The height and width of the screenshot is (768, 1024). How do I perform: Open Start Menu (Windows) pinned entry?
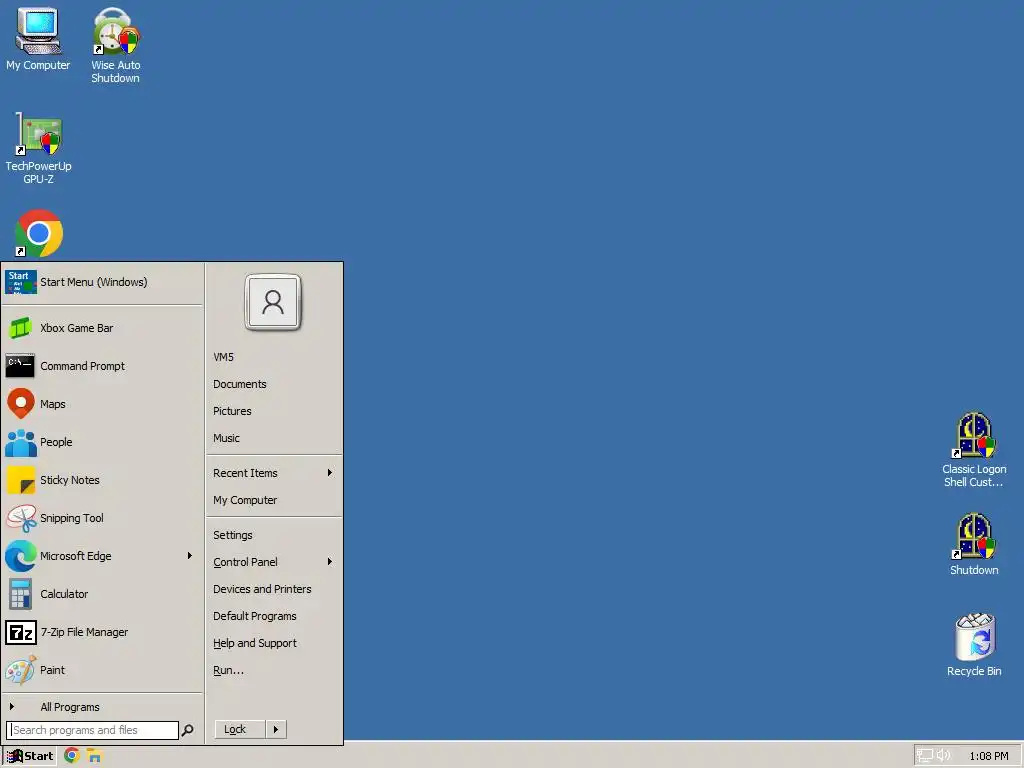coord(103,282)
